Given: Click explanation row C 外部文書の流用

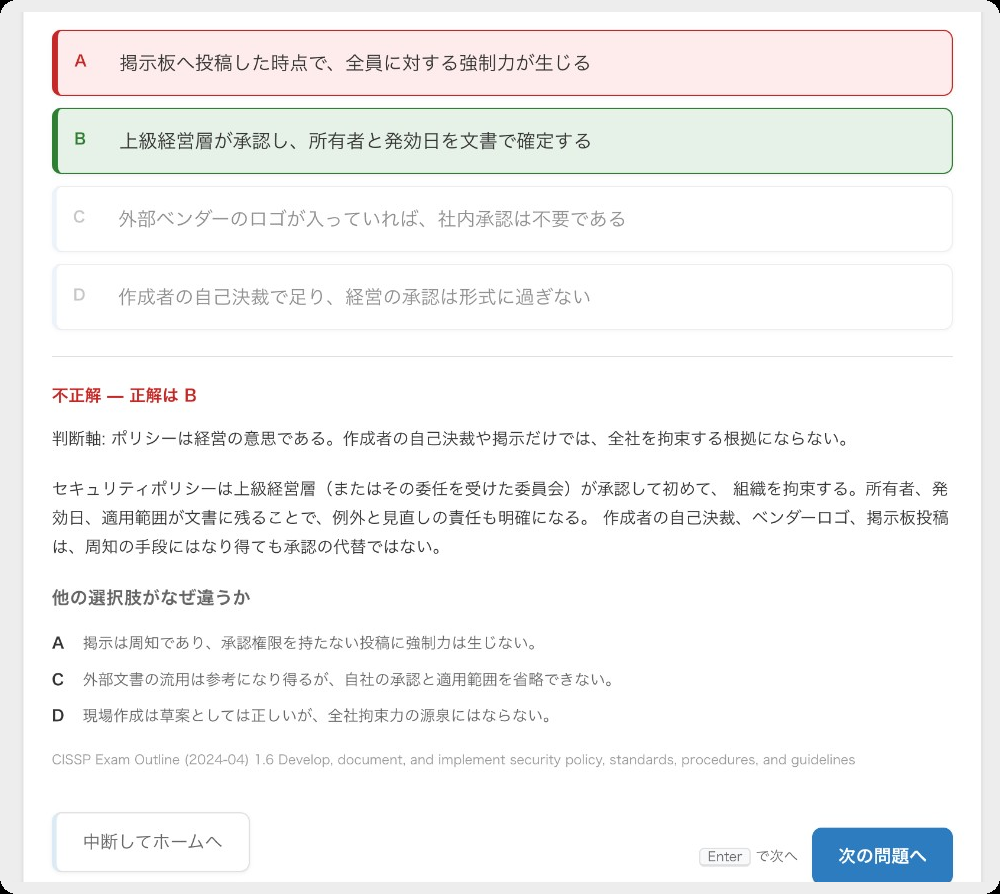Looking at the screenshot, I should click(x=334, y=679).
